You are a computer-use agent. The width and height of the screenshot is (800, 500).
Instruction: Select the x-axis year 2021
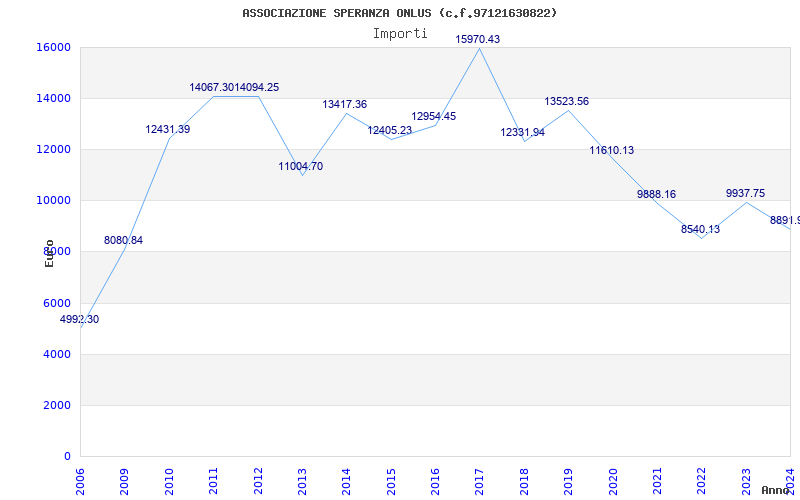point(657,482)
